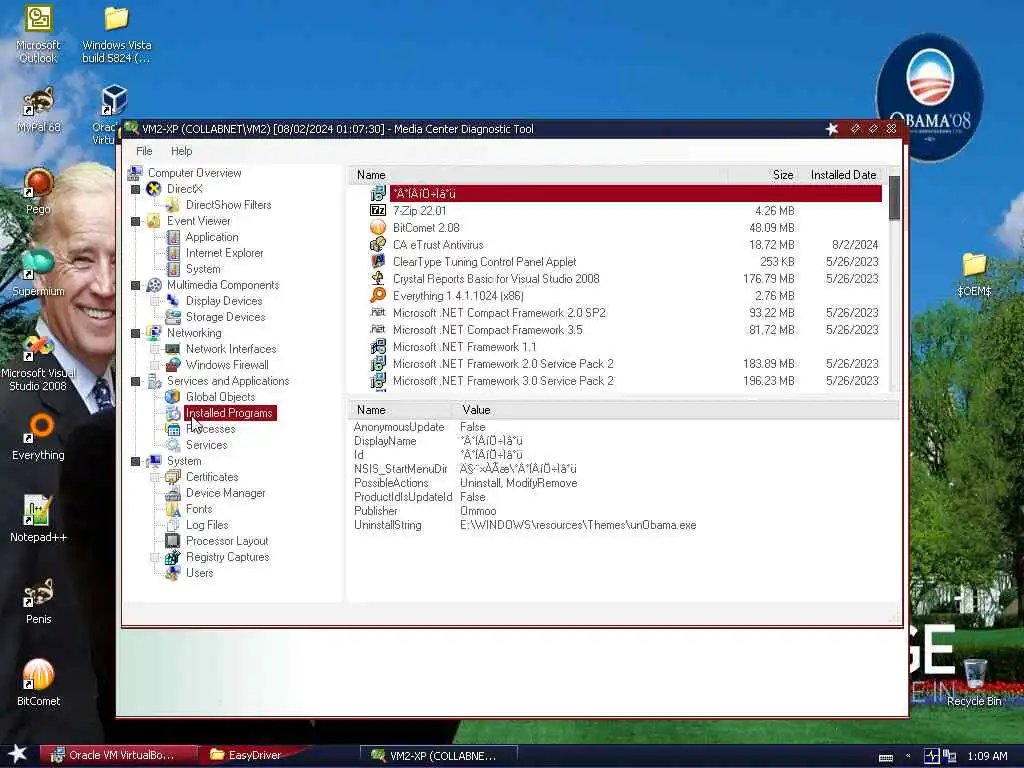Click the Multimedia Components icon

click(153, 285)
